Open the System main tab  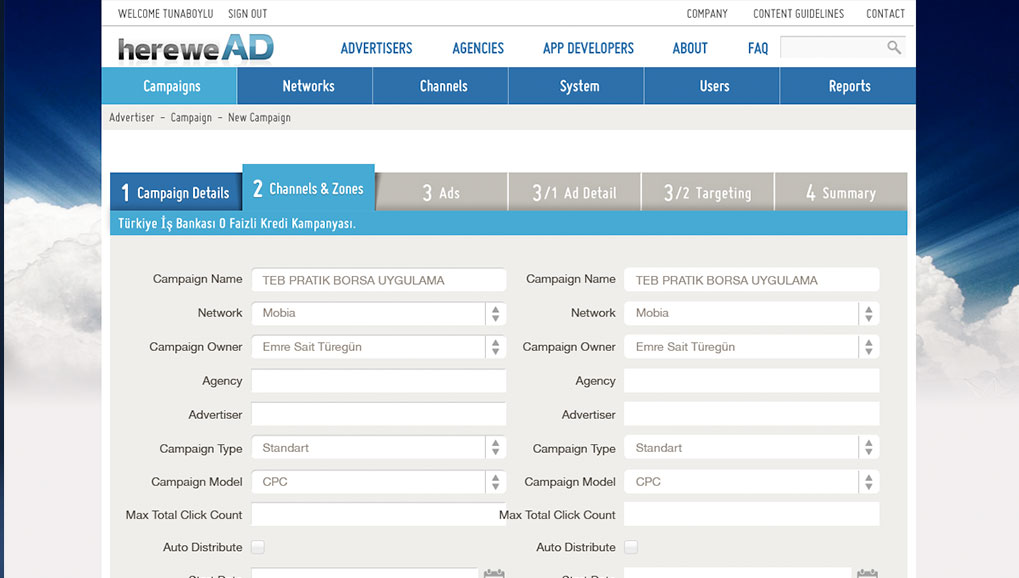(x=576, y=86)
